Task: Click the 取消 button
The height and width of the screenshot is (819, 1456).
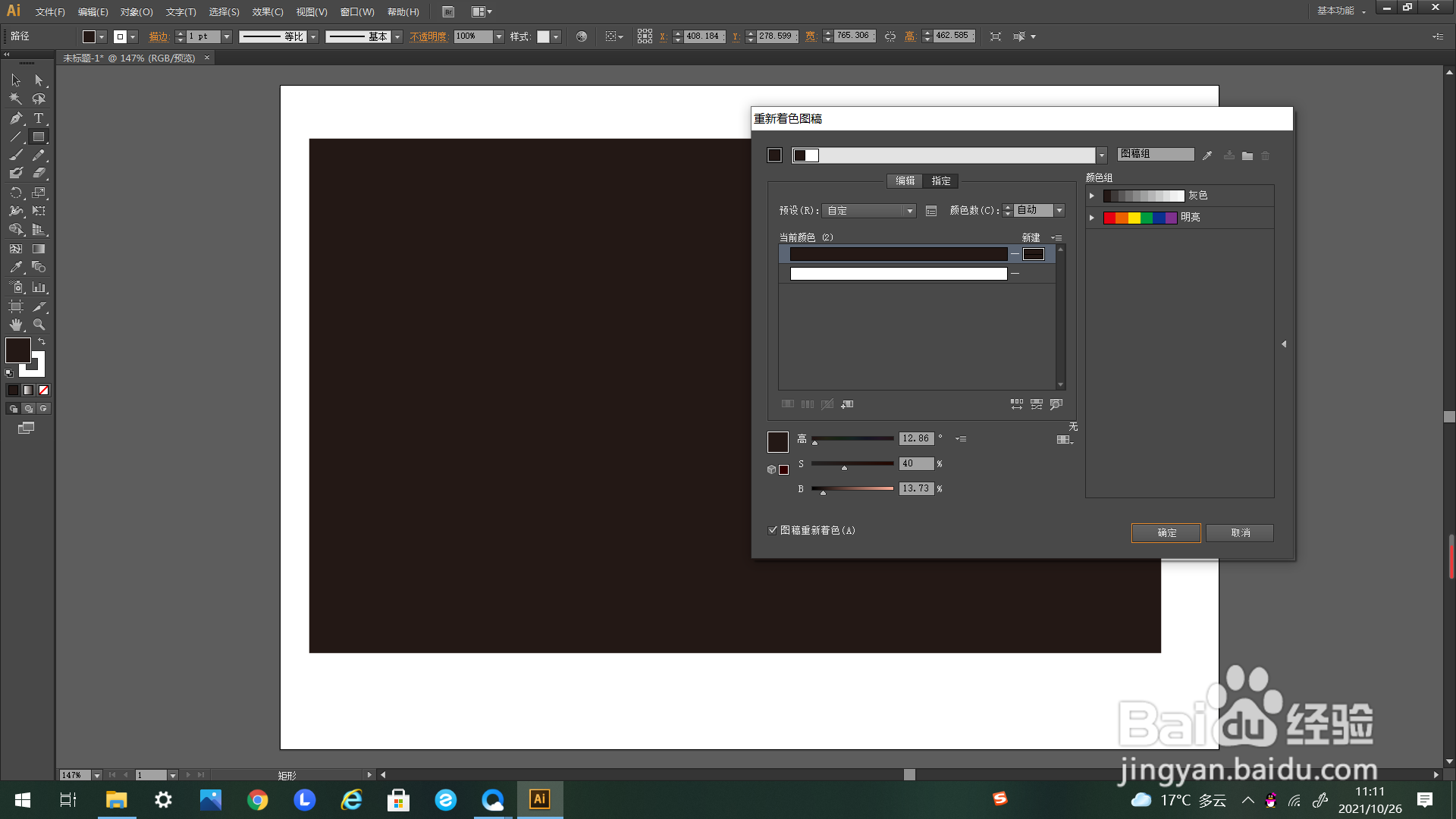Action: [x=1240, y=533]
